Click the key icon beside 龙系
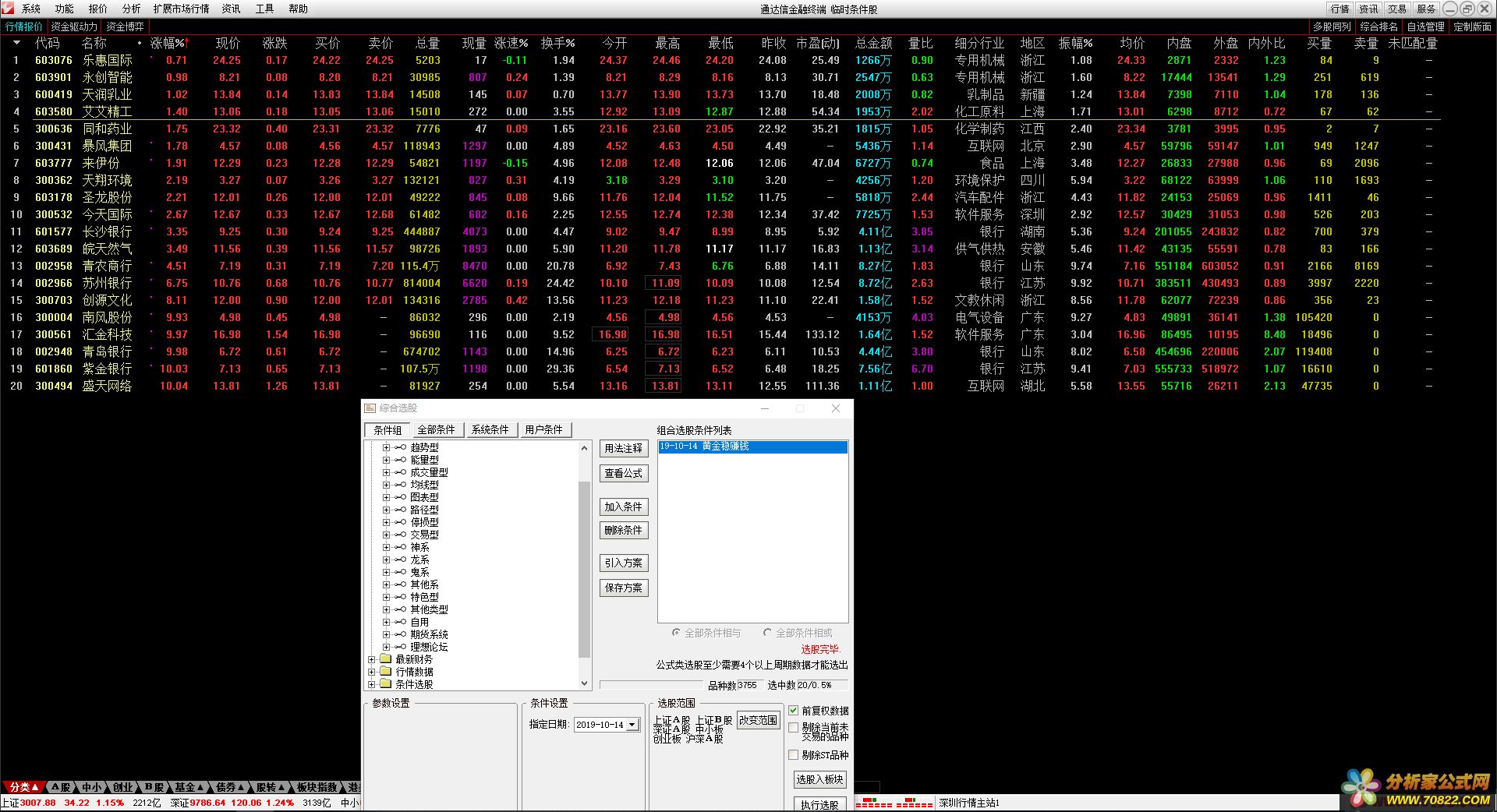1497x812 pixels. [x=400, y=560]
